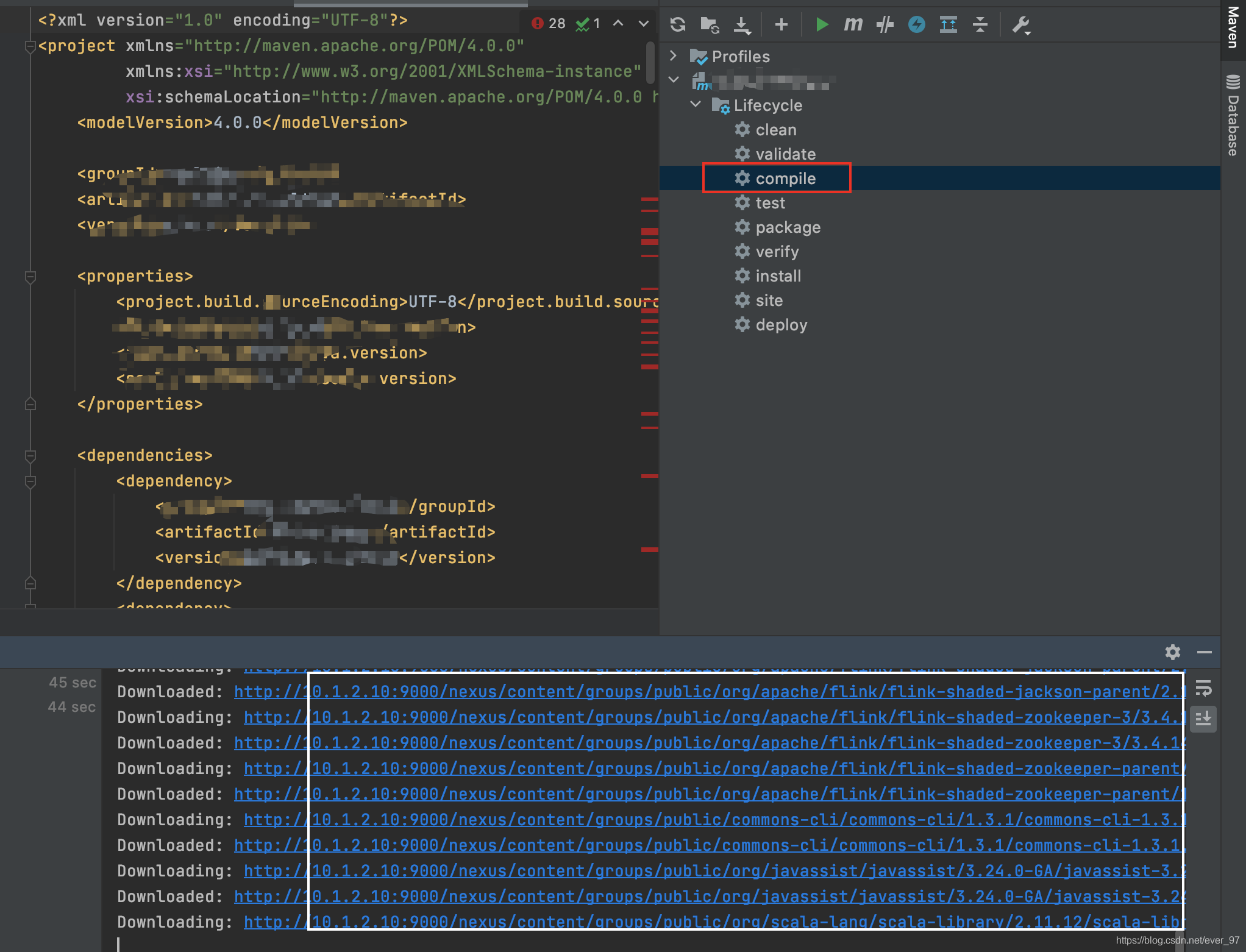Collapse the Lifecycle node
The image size is (1246, 952).
pos(695,104)
